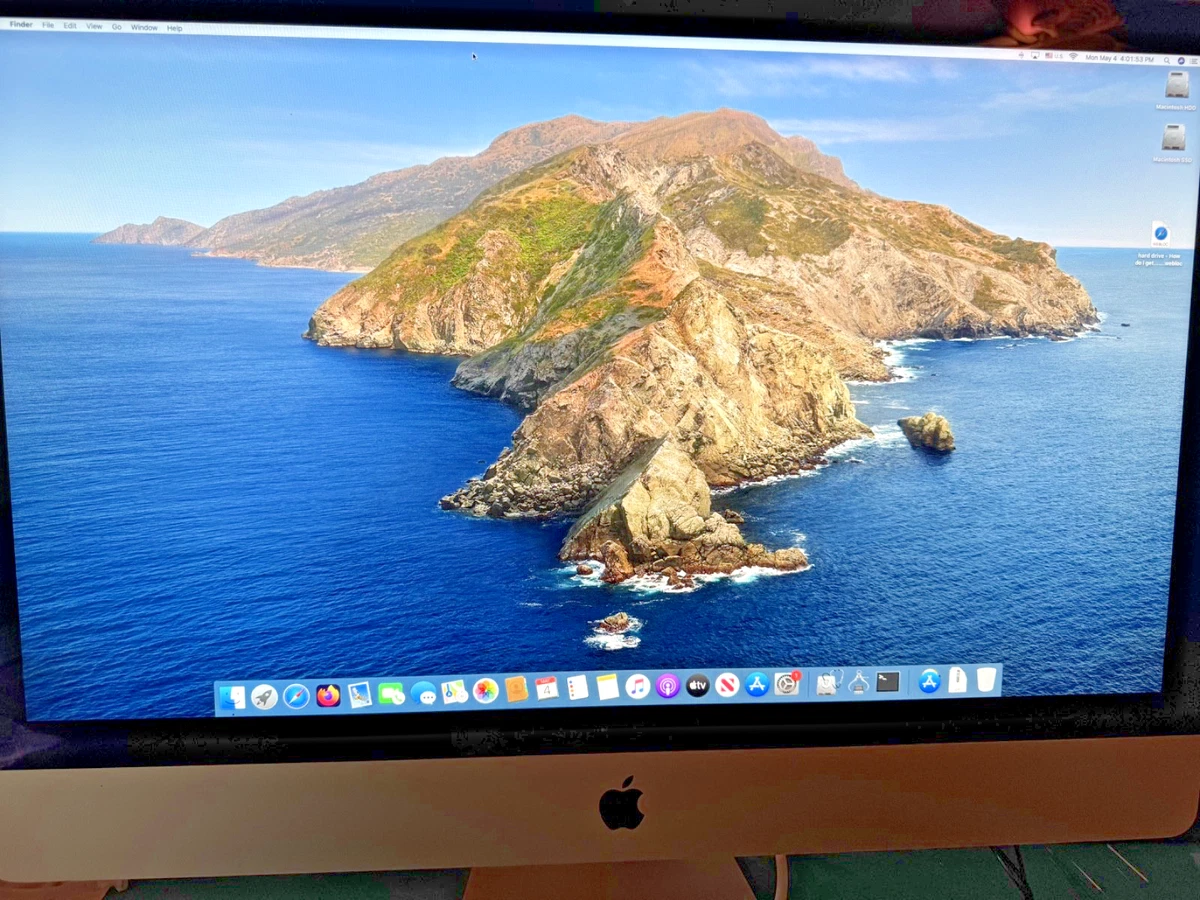Launch Disk Utility from the Dock
The image size is (1200, 900).
click(x=827, y=682)
